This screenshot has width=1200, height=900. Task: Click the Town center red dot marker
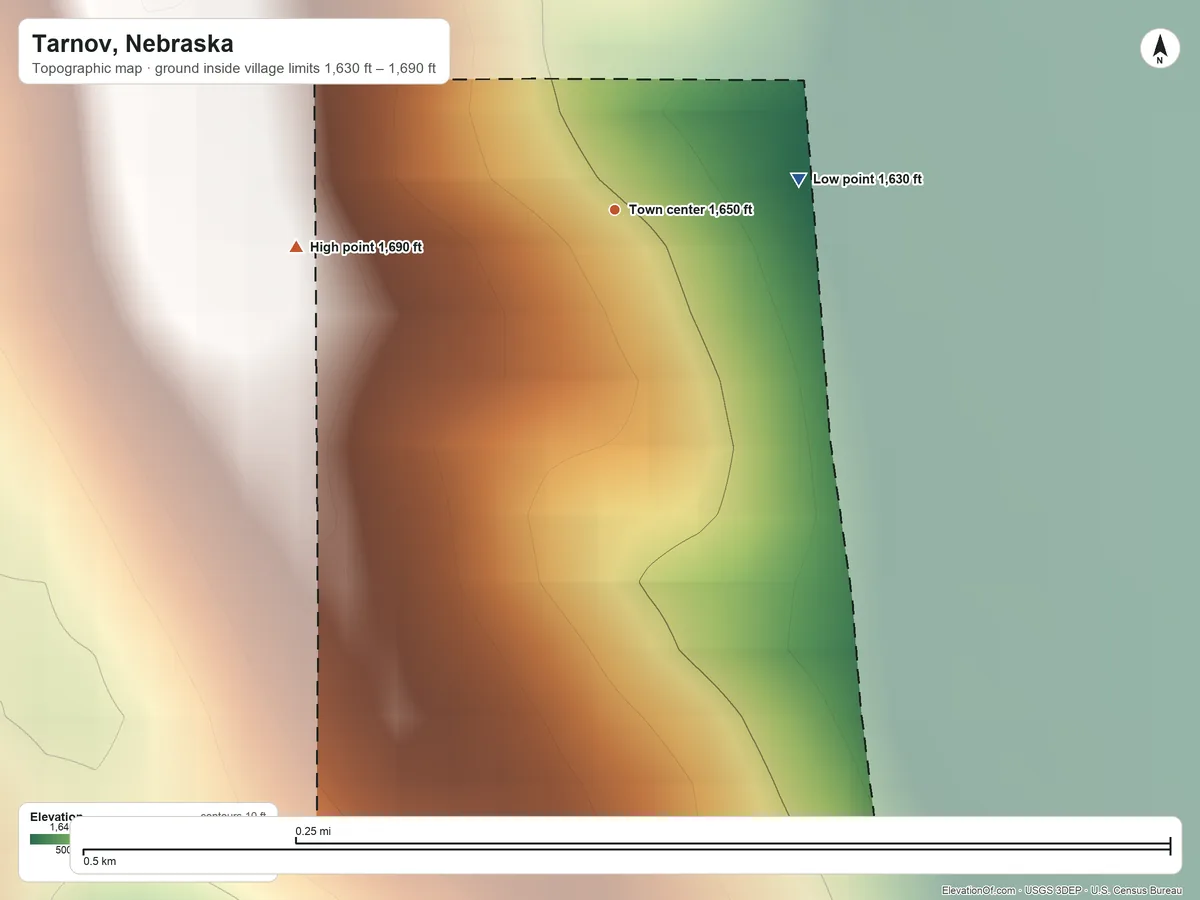614,210
